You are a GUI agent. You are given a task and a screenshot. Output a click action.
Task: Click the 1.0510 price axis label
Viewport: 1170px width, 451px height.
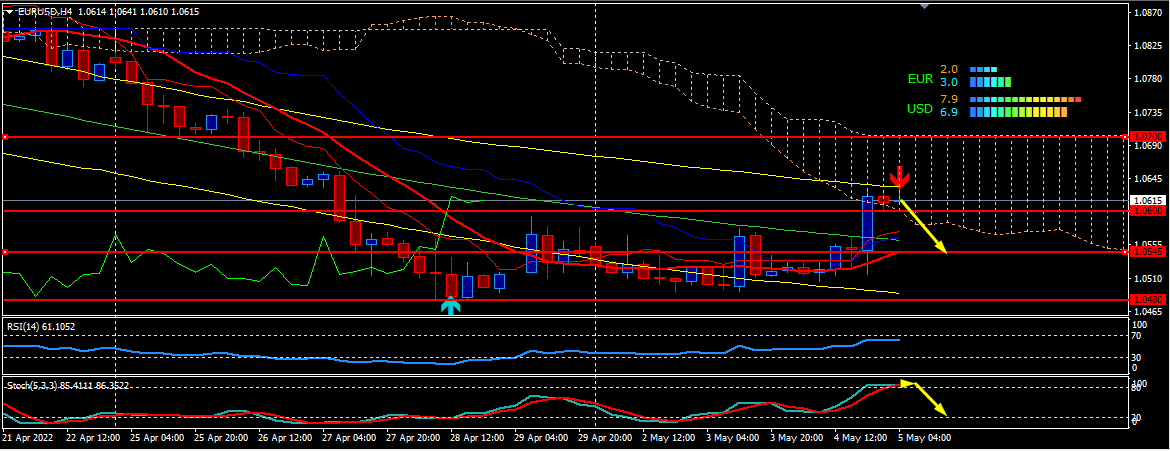(1148, 279)
